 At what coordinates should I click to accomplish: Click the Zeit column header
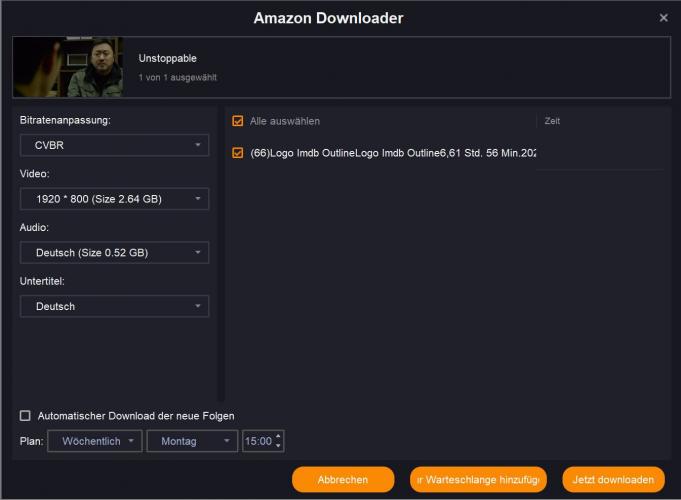point(552,121)
